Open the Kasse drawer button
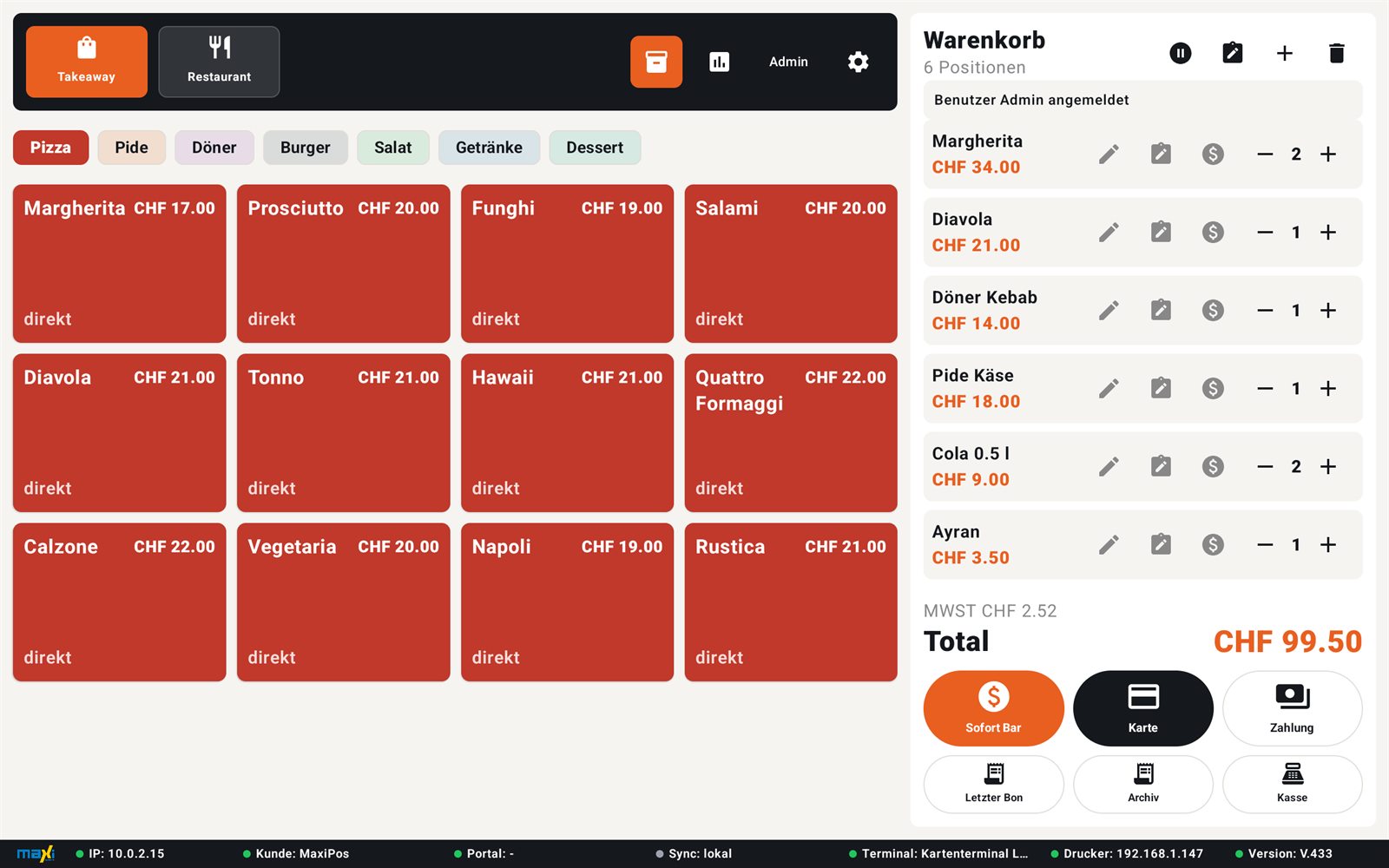This screenshot has height=868, width=1389. pyautogui.click(x=1292, y=784)
